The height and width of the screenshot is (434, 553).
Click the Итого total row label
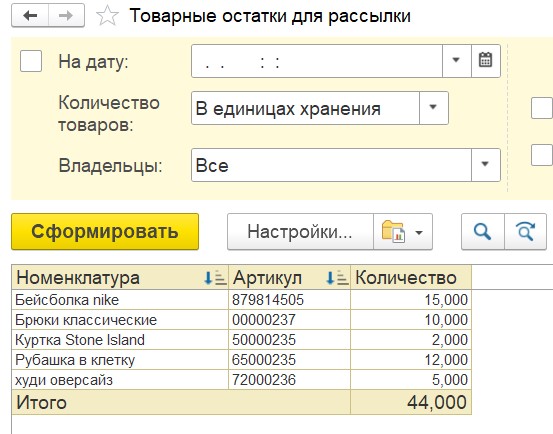click(42, 402)
